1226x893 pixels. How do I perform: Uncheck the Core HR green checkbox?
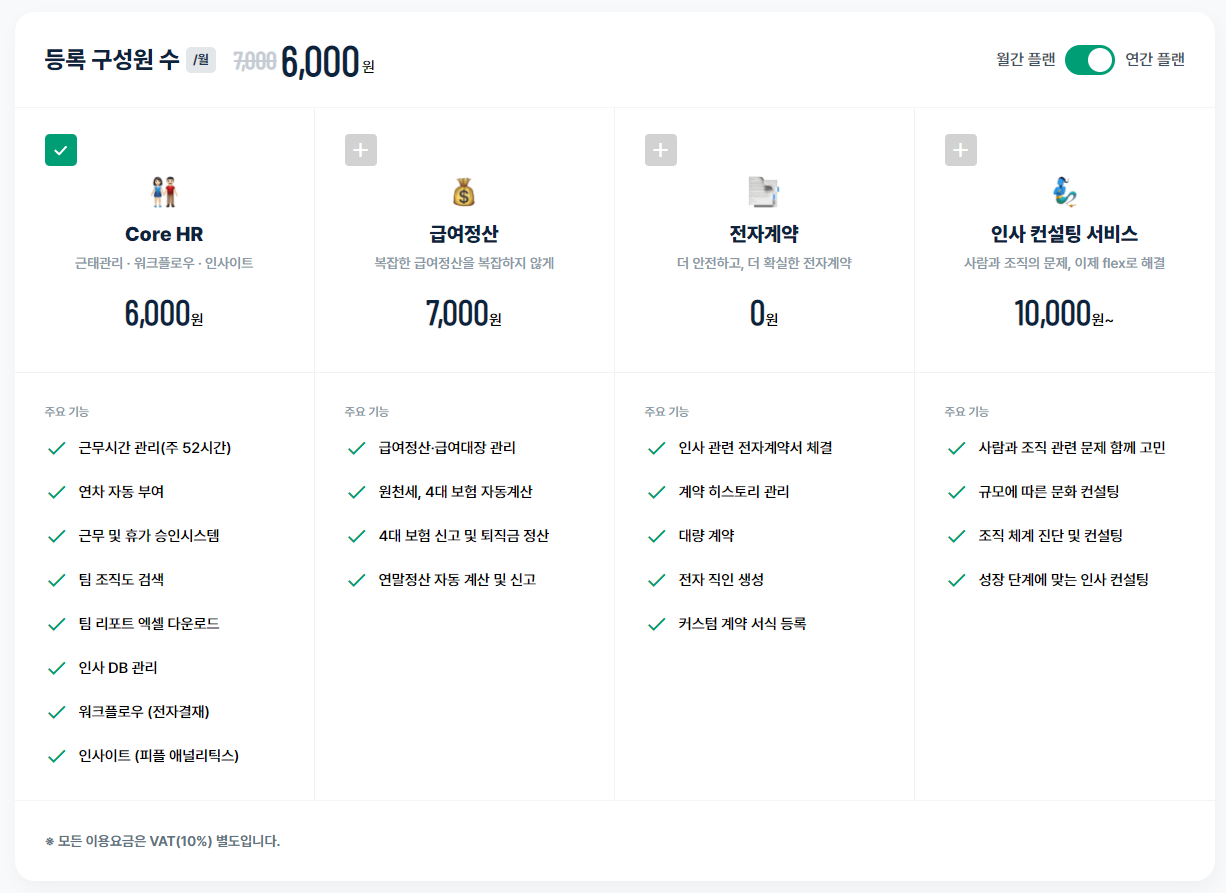[61, 150]
